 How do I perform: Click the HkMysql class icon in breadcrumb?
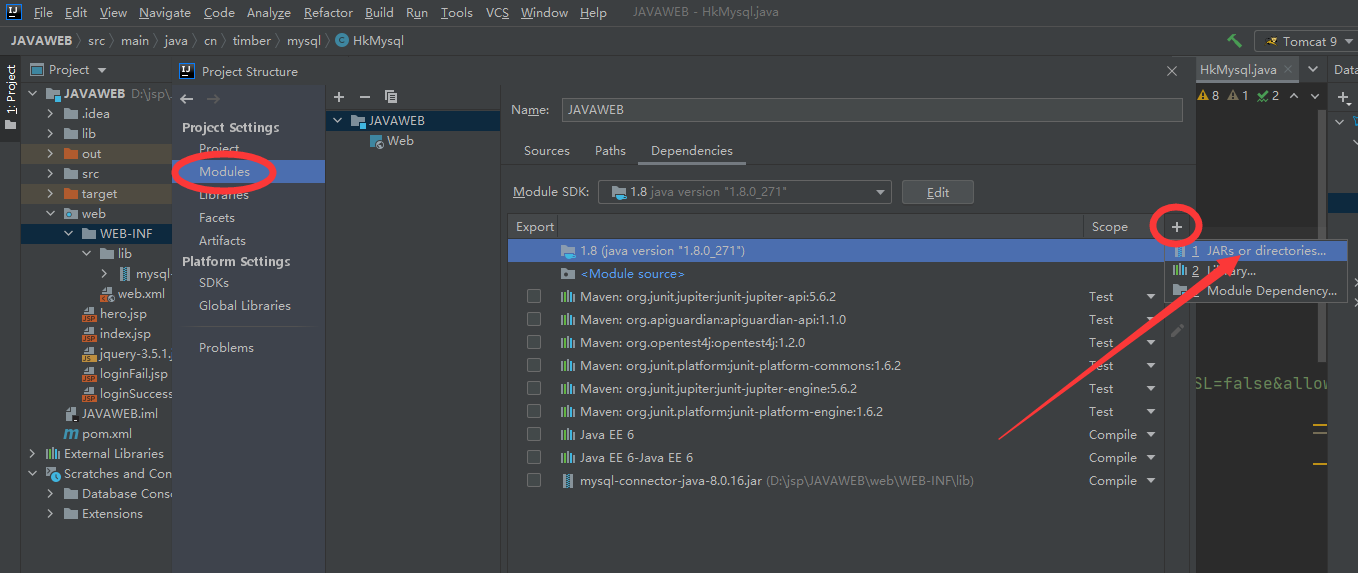(343, 41)
